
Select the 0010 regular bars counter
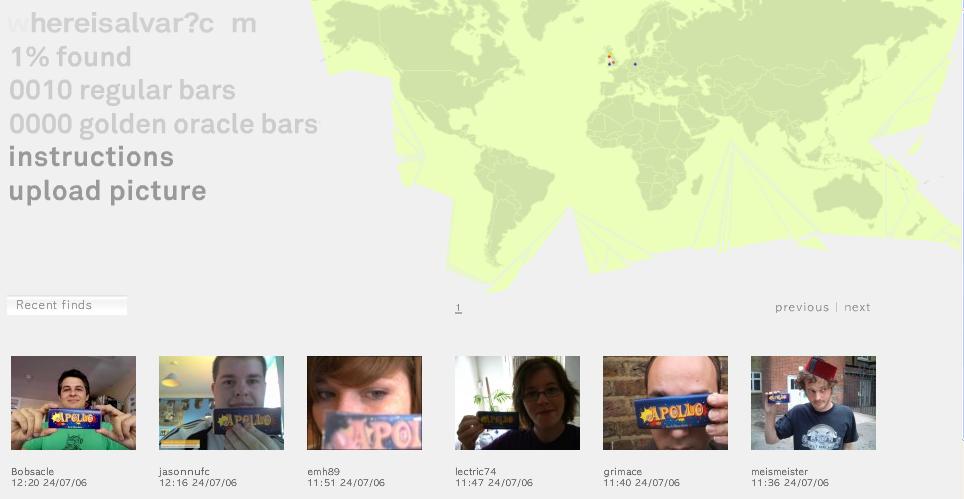(122, 90)
